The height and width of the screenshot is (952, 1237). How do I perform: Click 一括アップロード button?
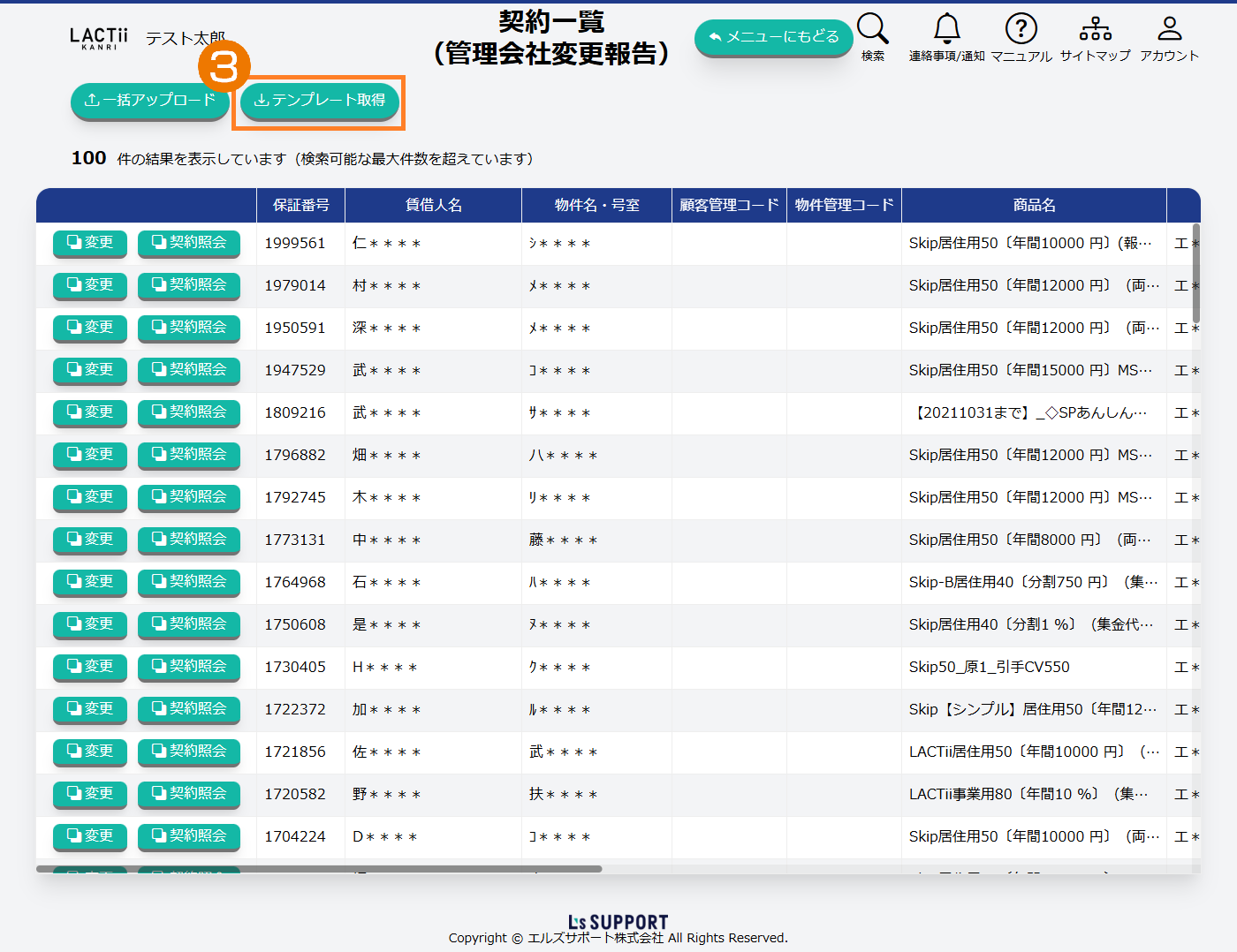[x=149, y=101]
